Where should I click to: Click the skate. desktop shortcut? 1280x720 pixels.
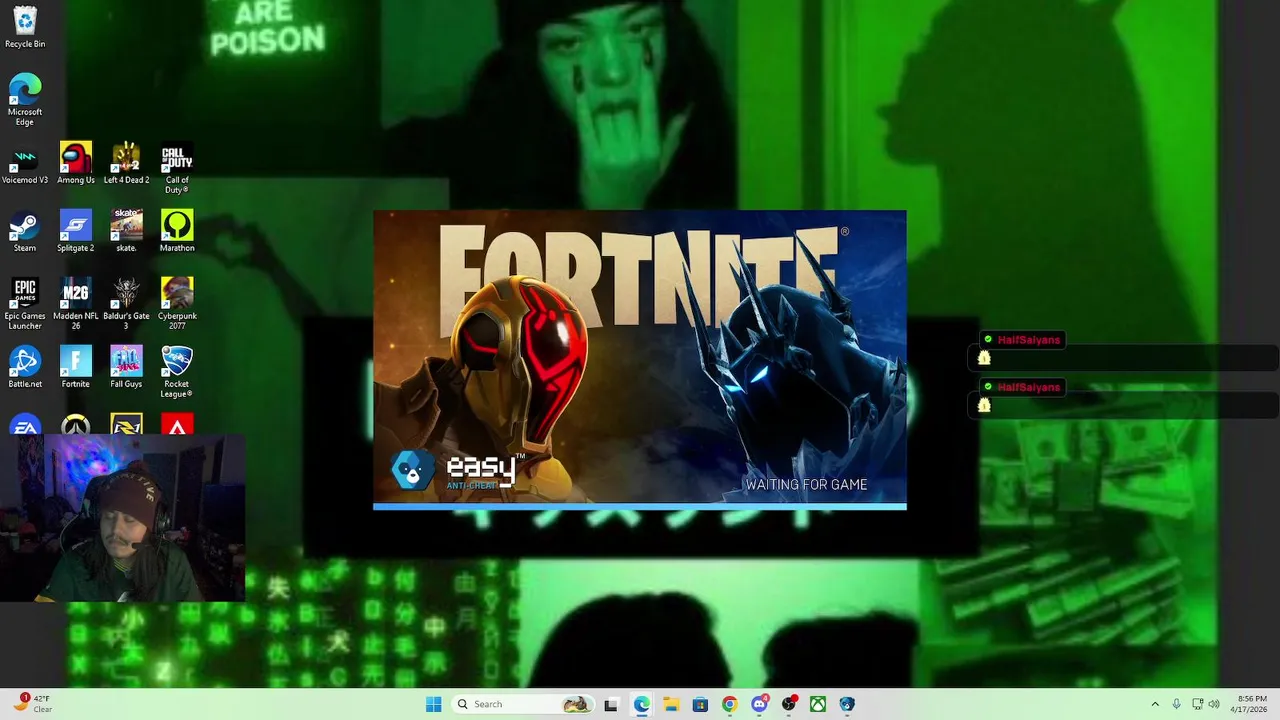[126, 232]
